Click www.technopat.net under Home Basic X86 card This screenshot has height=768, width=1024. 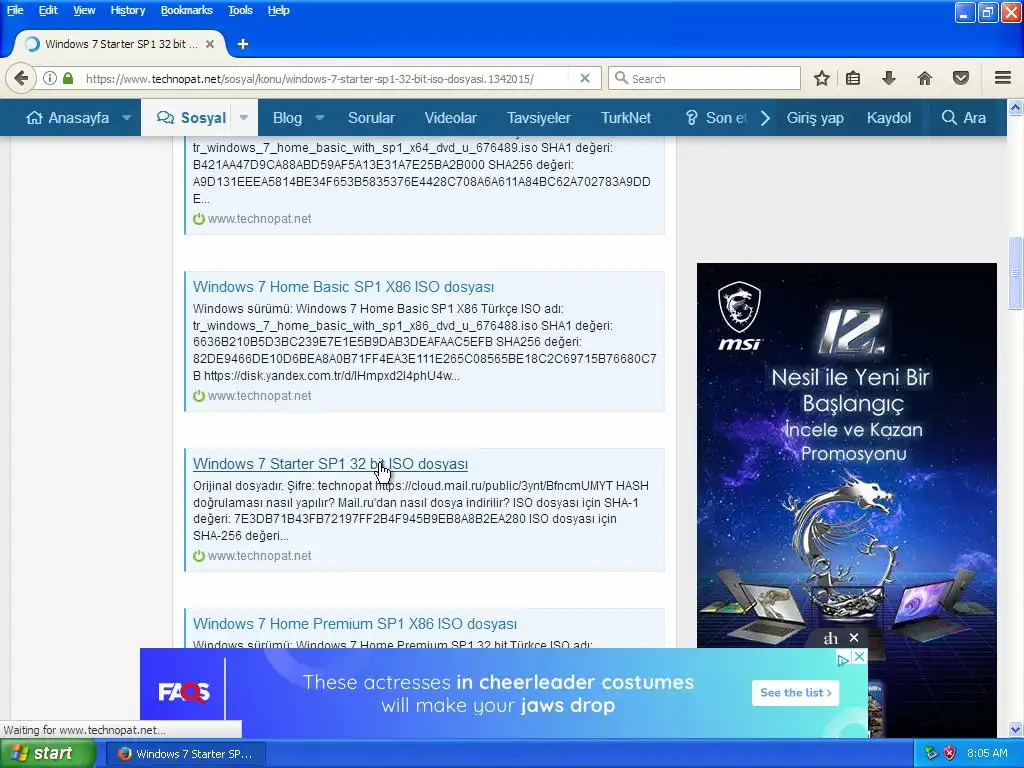259,396
